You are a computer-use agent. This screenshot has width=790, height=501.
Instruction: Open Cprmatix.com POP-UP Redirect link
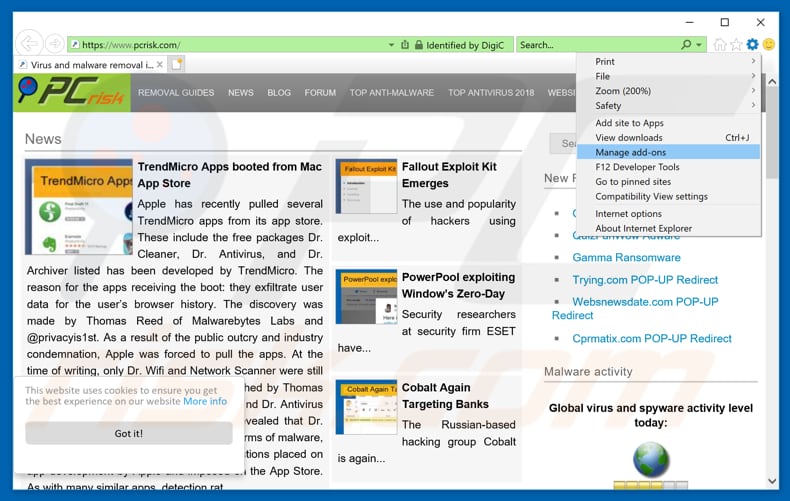[x=651, y=338]
